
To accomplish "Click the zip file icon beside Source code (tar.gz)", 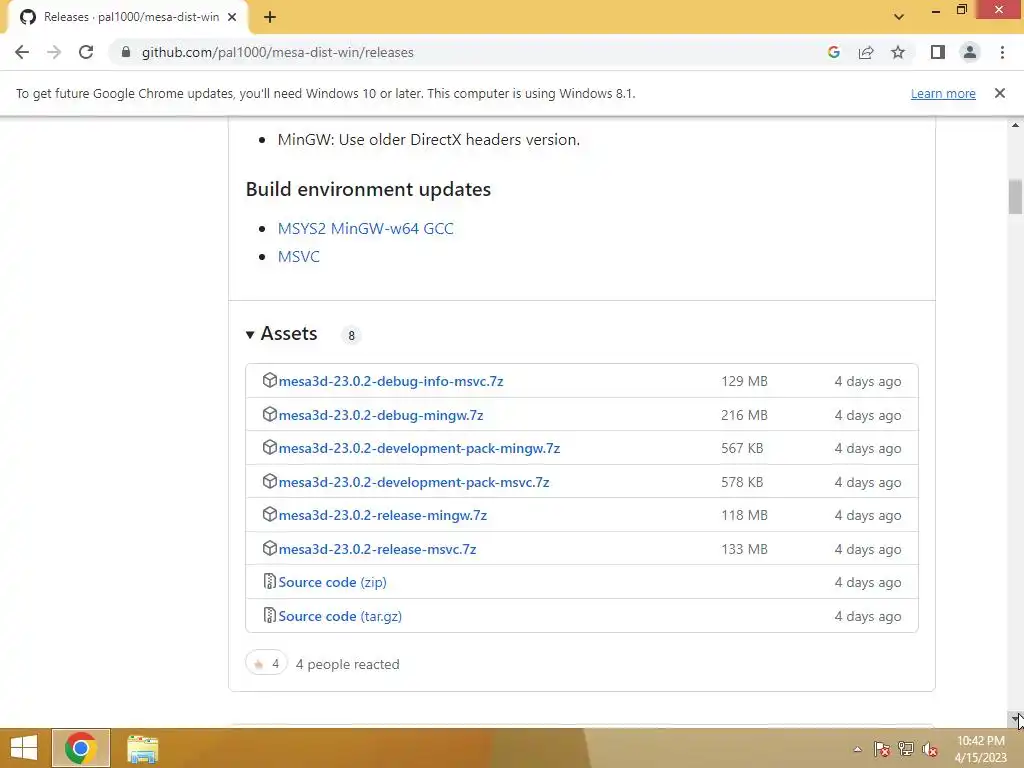I will 270,615.
